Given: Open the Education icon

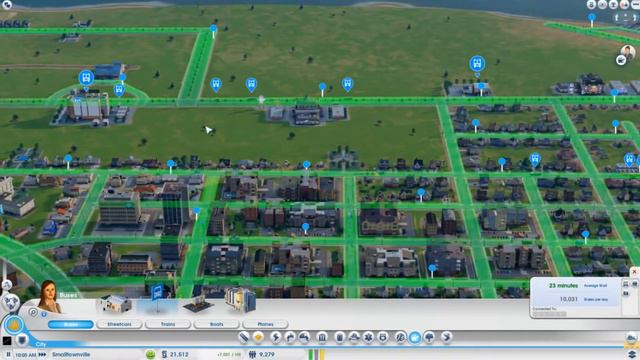Looking at the screenshot, I should tap(400, 337).
